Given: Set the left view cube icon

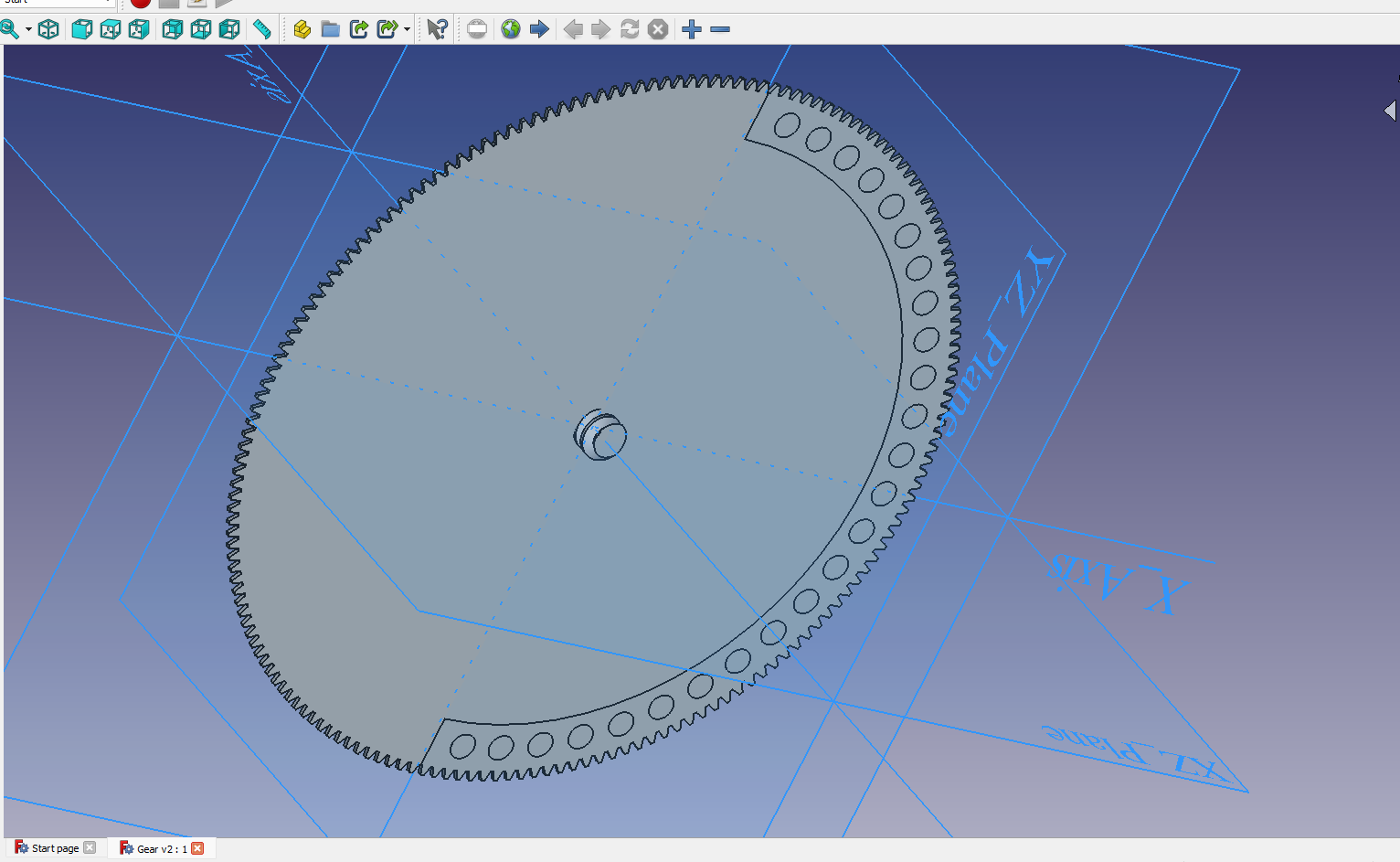Looking at the screenshot, I should point(229,29).
